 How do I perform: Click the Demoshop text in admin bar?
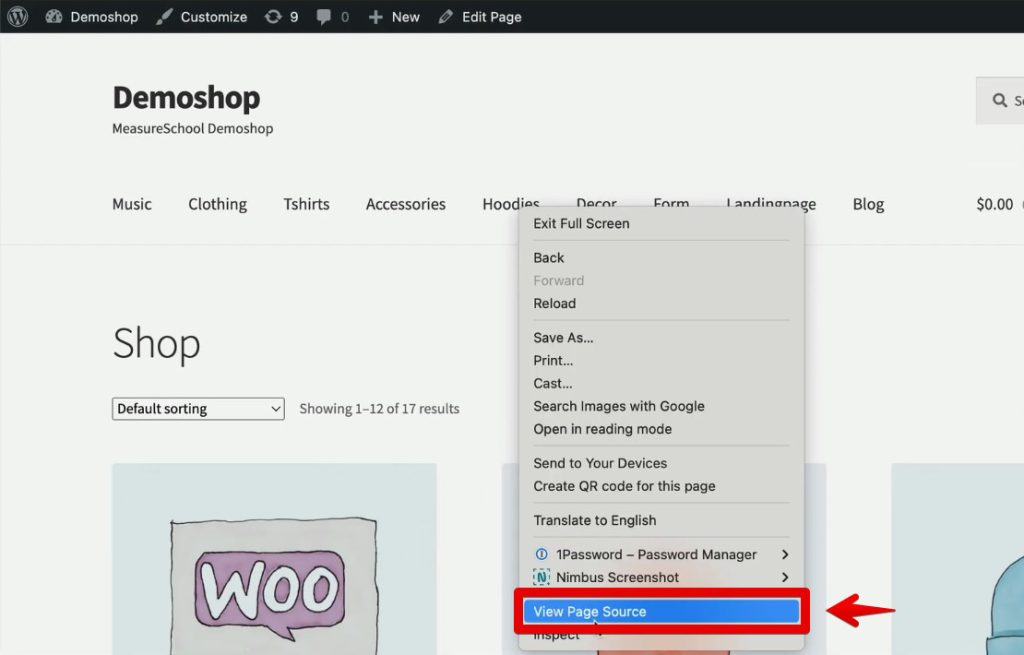click(104, 17)
